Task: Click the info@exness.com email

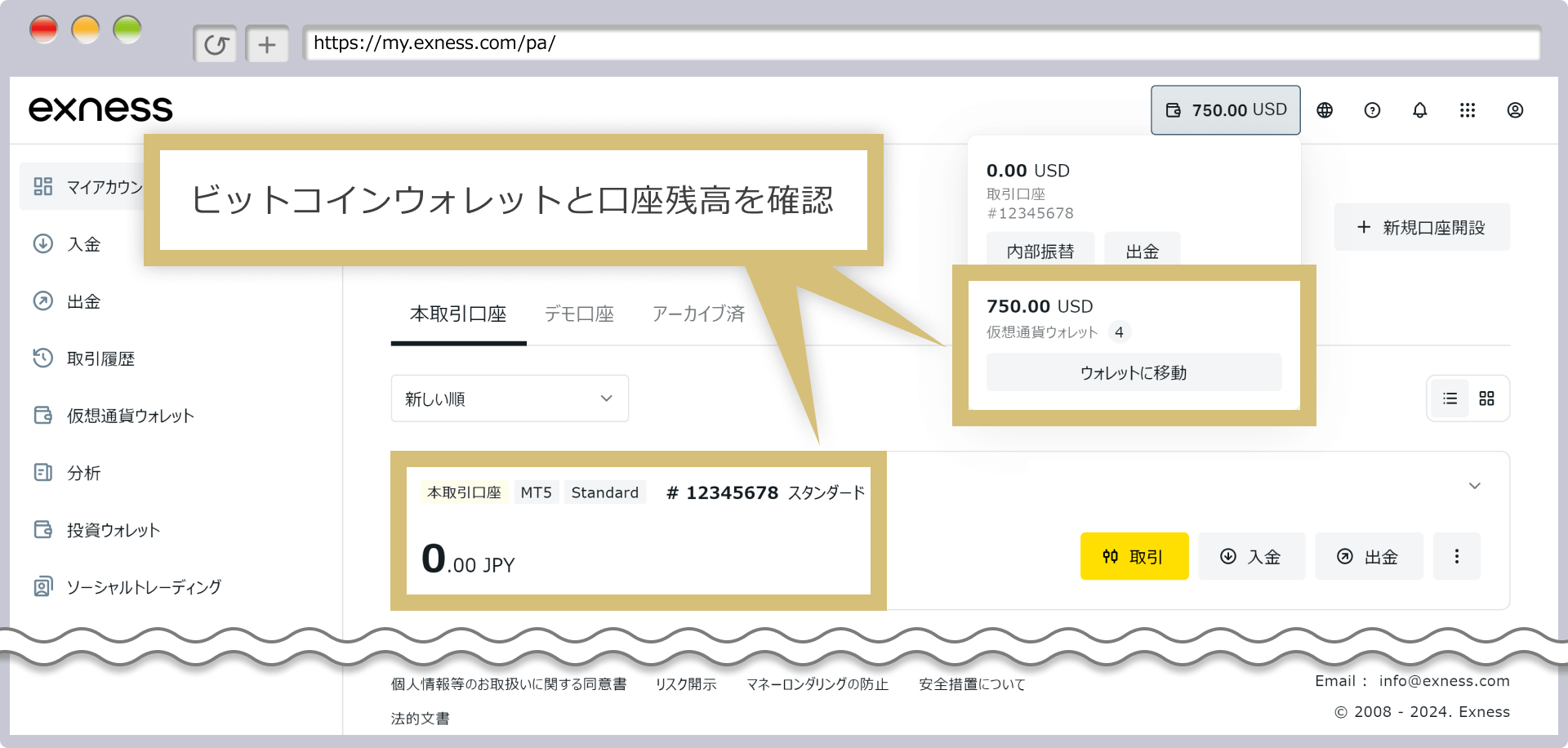Action: [1444, 681]
